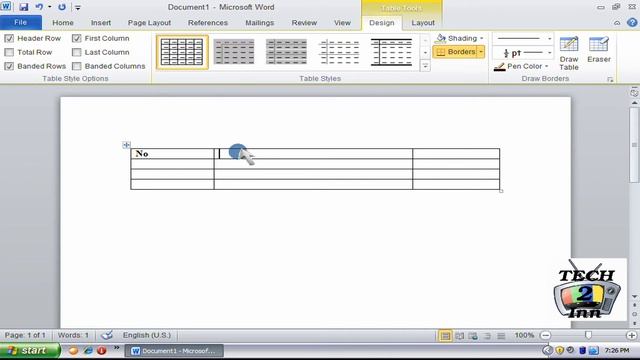640x360 pixels.
Task: Click the Zoom Out minus button
Action: click(546, 336)
